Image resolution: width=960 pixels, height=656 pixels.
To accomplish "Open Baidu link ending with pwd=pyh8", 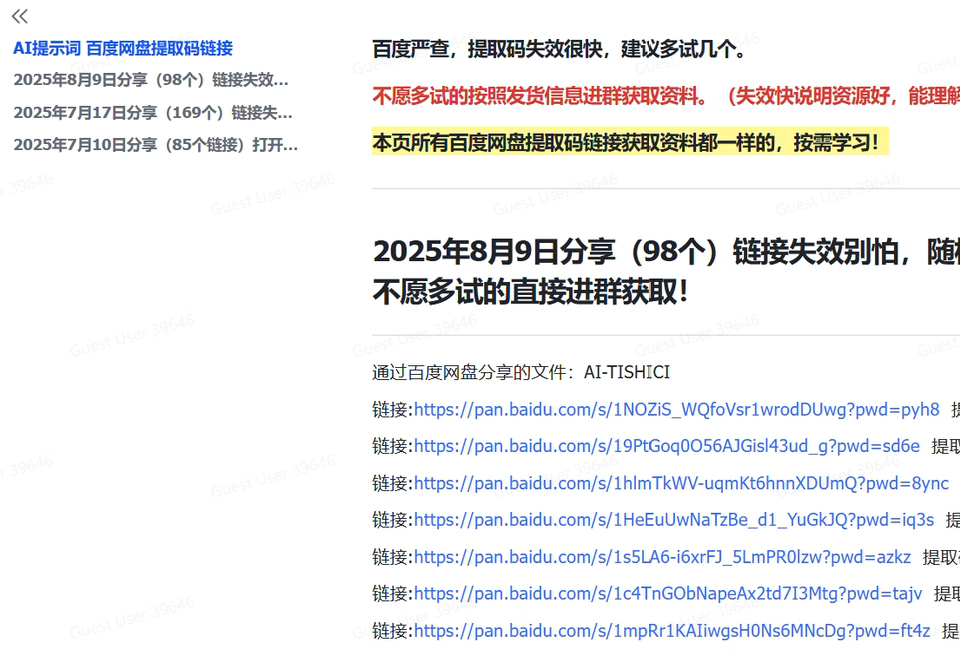I will coord(677,410).
